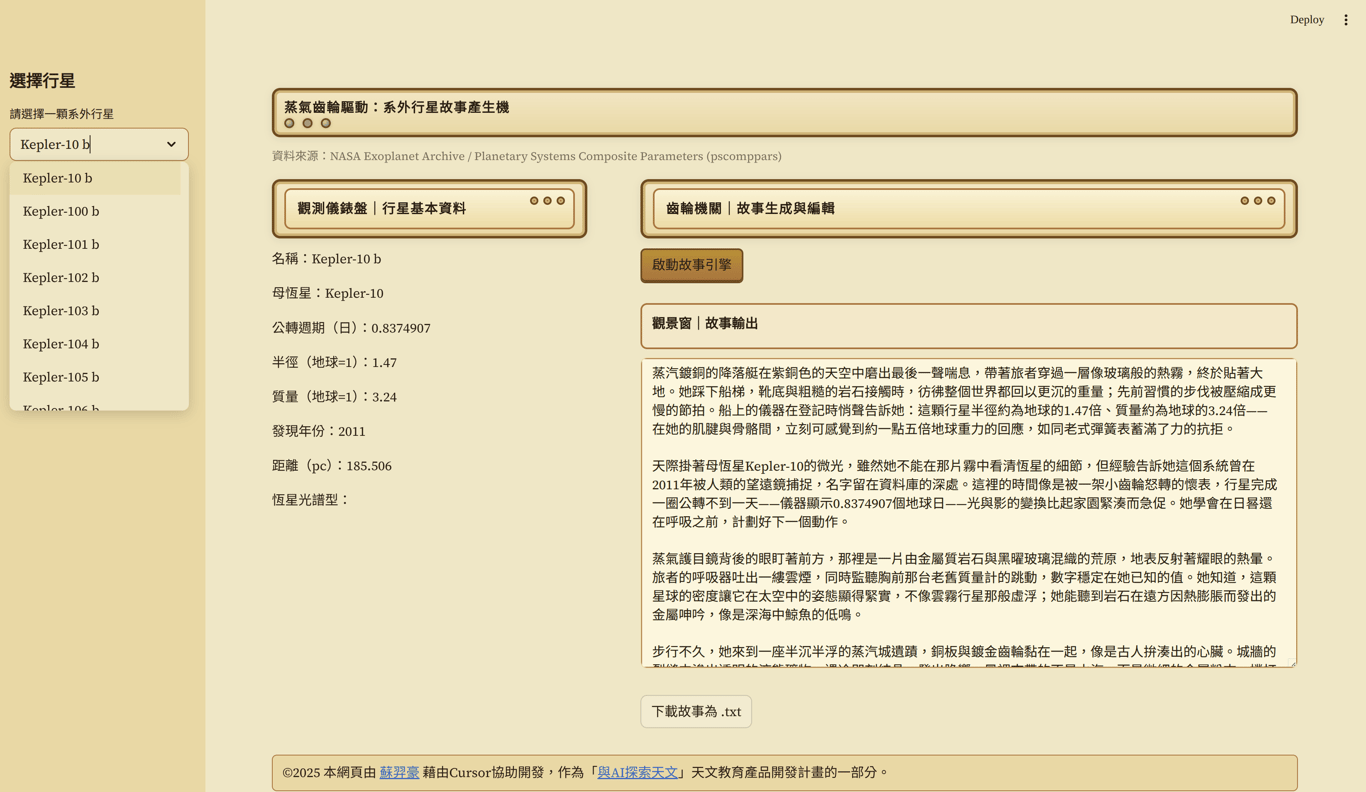This screenshot has width=1366, height=792.
Task: Click the 啟動故事引擎 button
Action: coord(692,265)
